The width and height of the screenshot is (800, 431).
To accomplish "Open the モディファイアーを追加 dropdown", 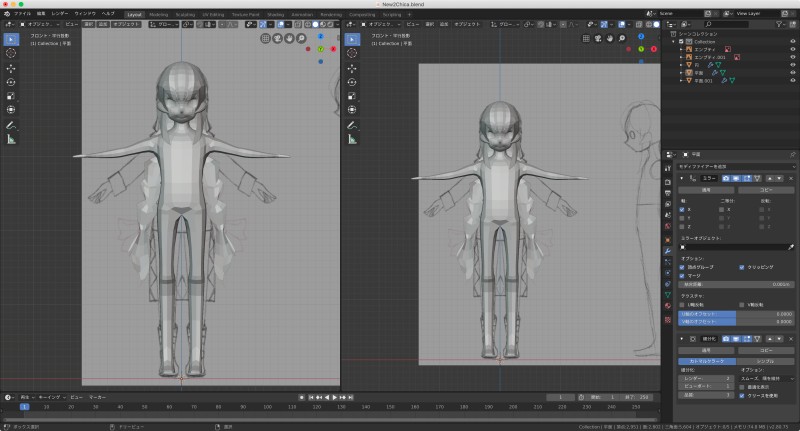I will (x=736, y=164).
